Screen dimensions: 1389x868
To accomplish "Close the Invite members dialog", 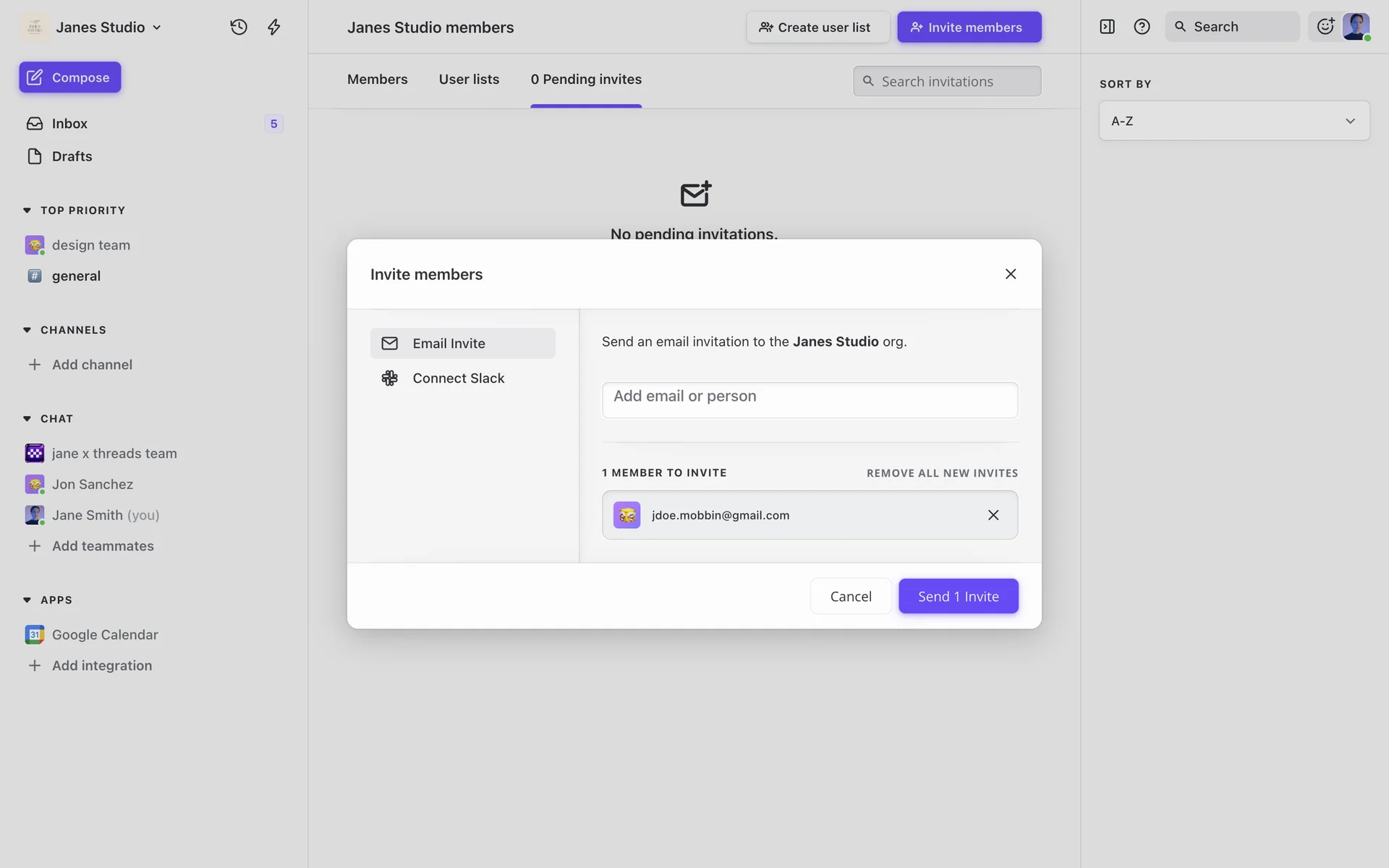I will (x=1011, y=274).
